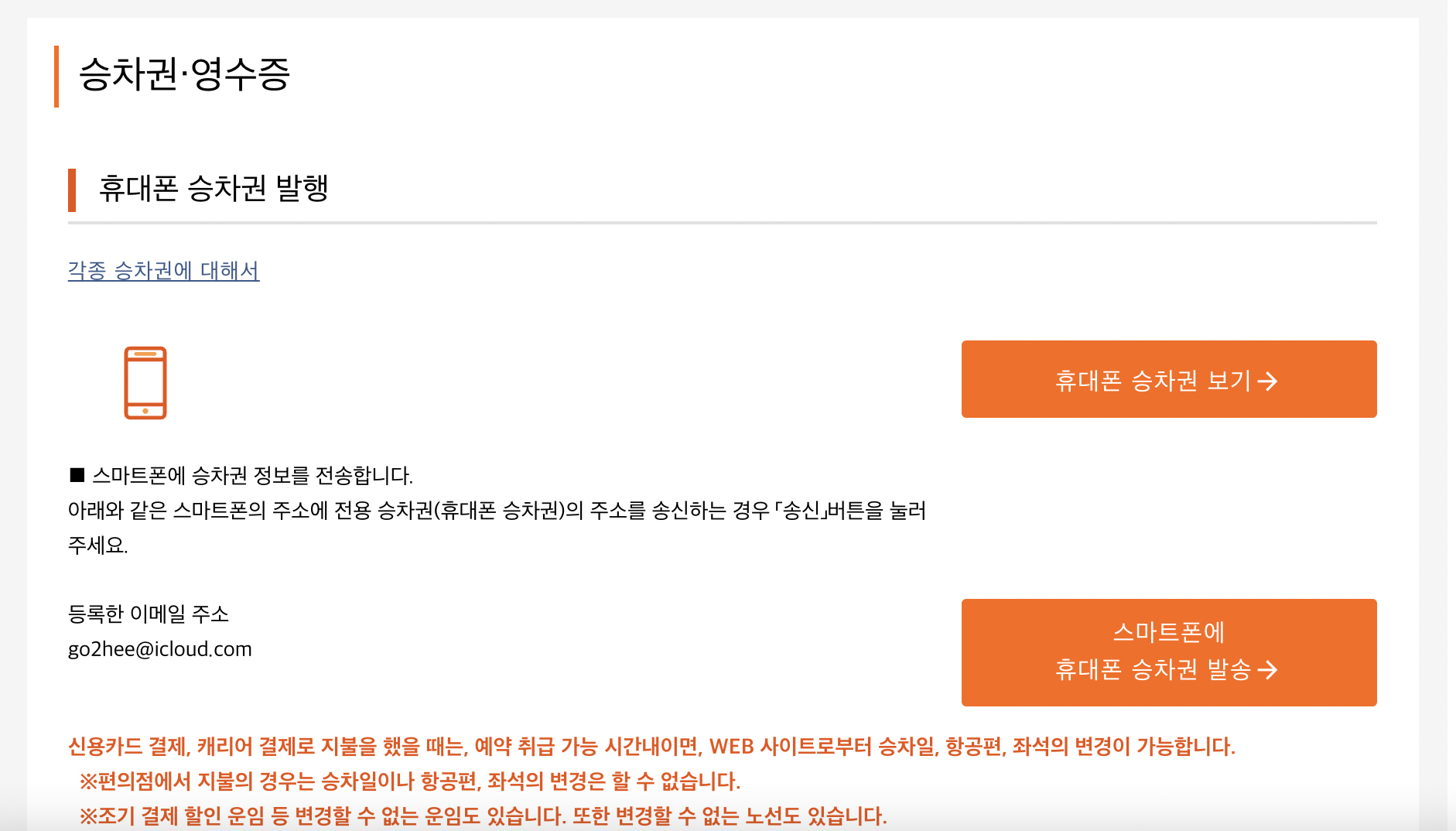The height and width of the screenshot is (831, 1456).
Task: Click the orange smartphone icon
Action: tap(145, 383)
